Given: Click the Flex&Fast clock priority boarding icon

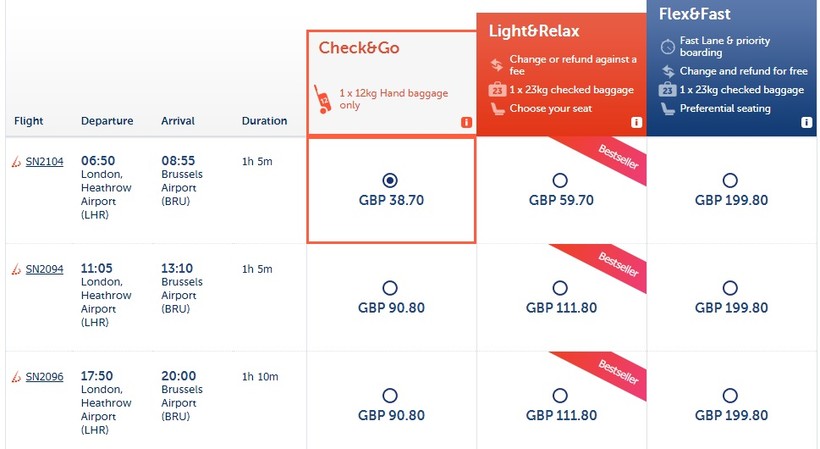Looking at the screenshot, I should [667, 46].
